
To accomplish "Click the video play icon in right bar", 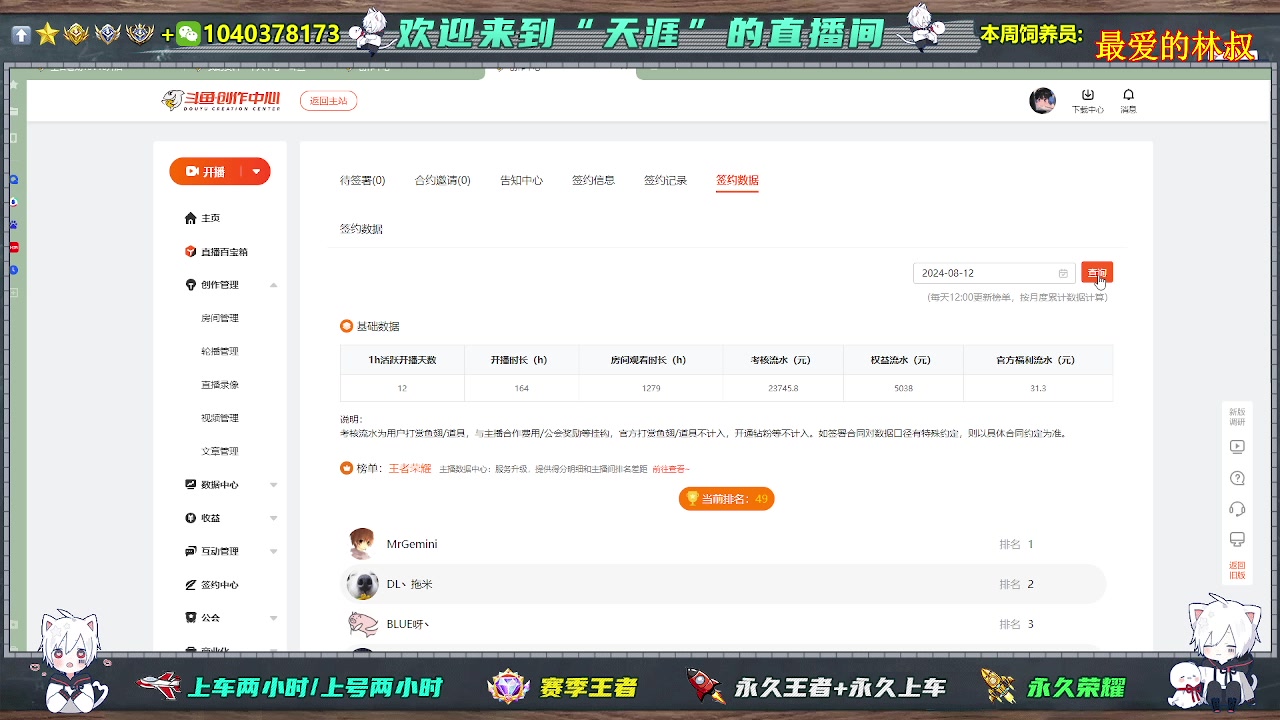I will 1237,447.
